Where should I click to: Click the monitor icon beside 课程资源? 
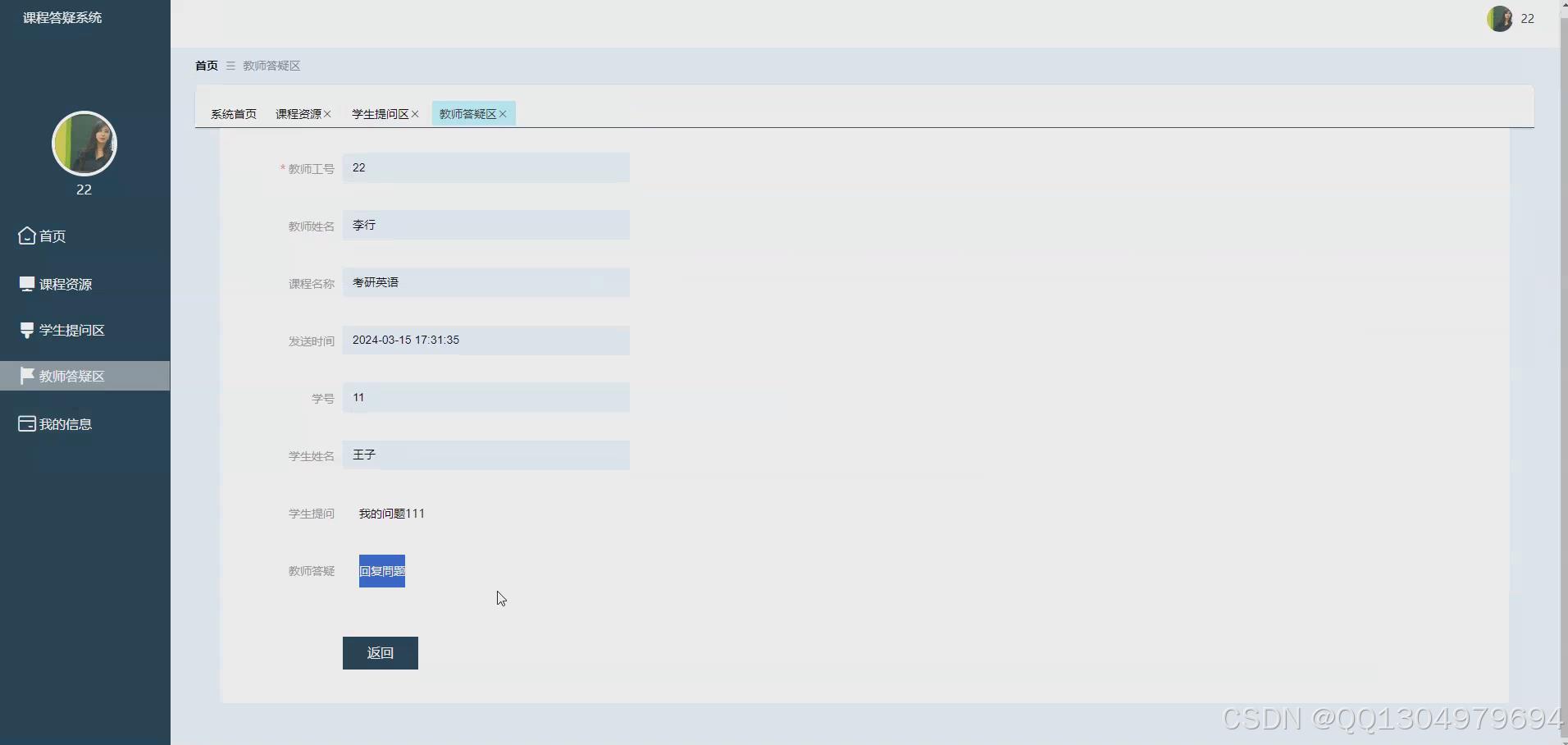point(27,284)
